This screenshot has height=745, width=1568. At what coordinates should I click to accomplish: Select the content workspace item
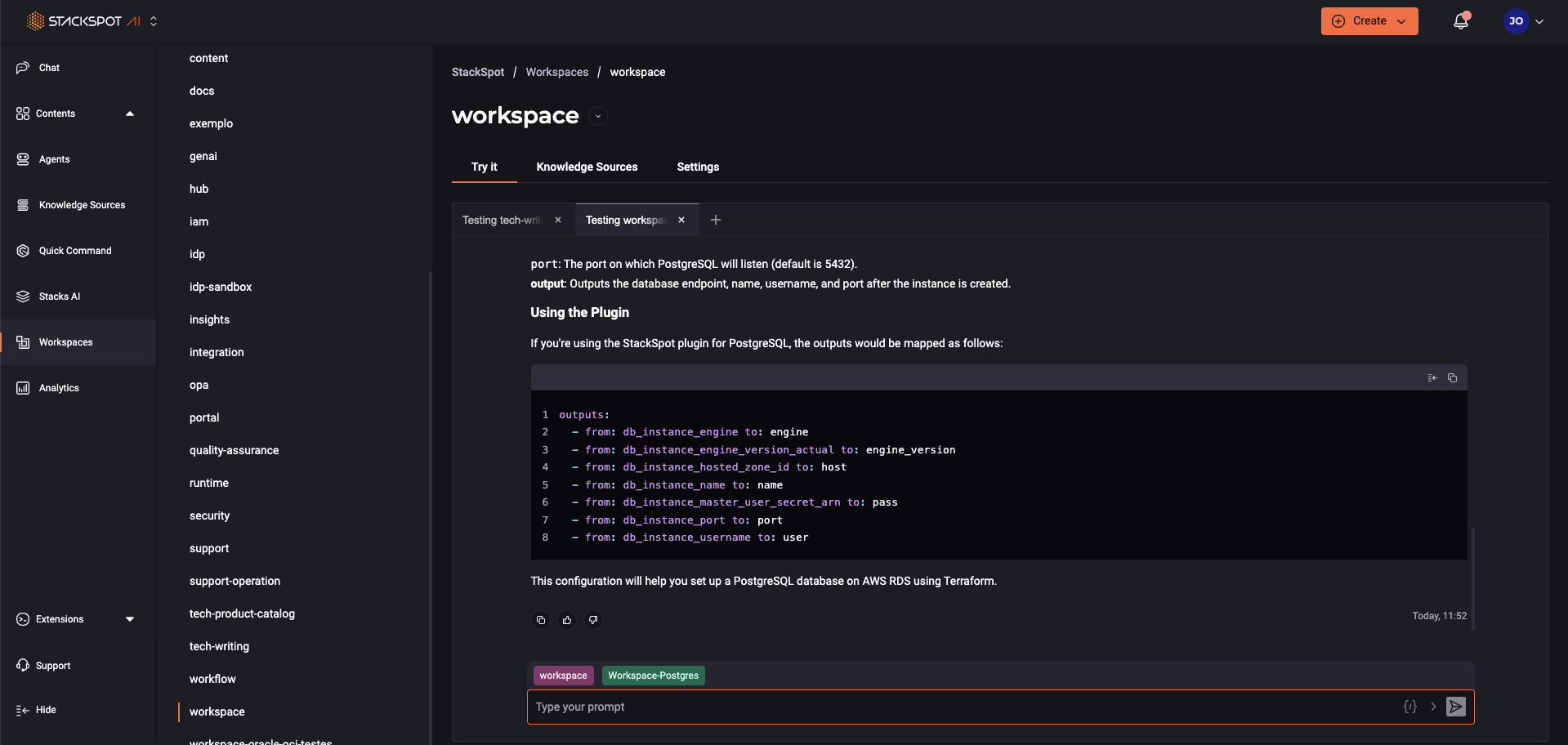208,58
